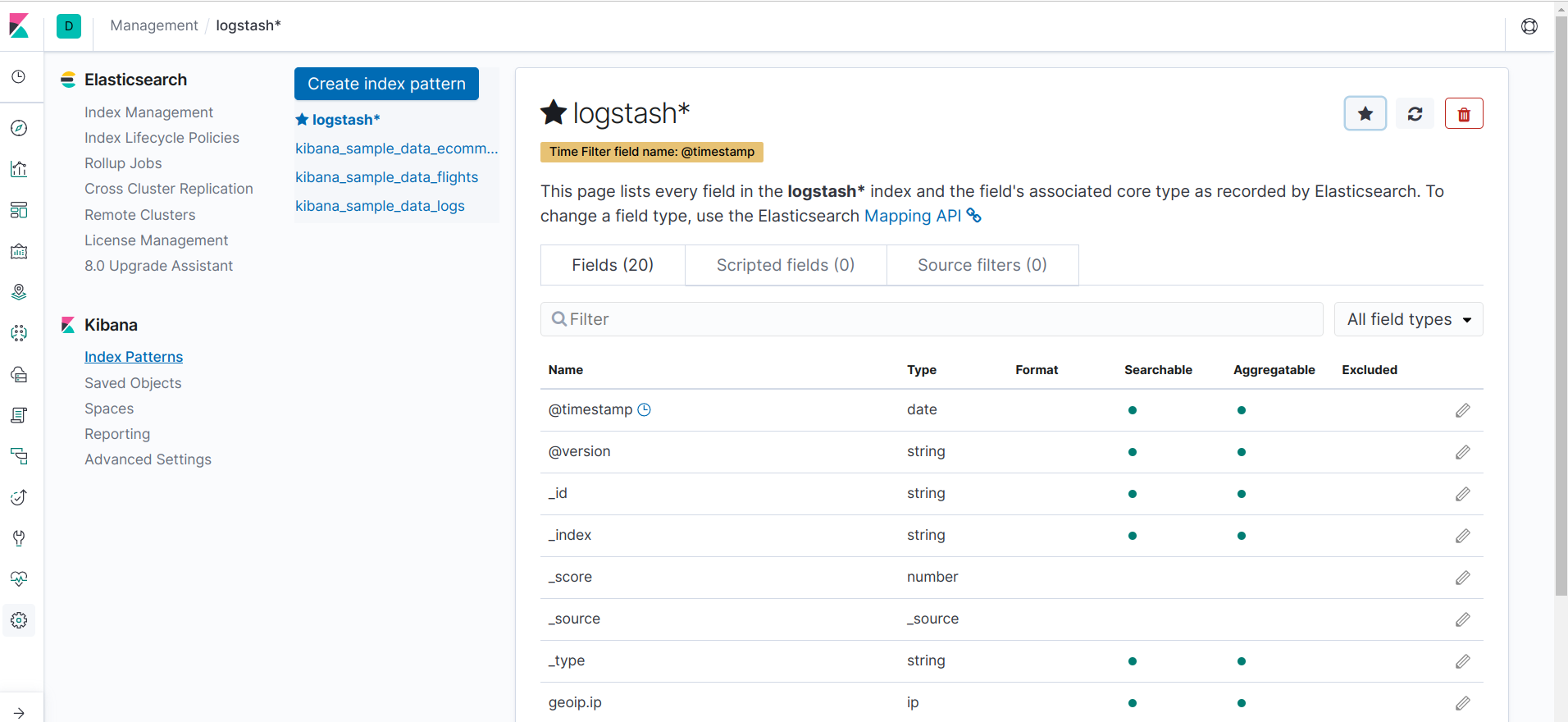
Task: Edit the @version field pencil icon
Action: pyautogui.click(x=1463, y=452)
